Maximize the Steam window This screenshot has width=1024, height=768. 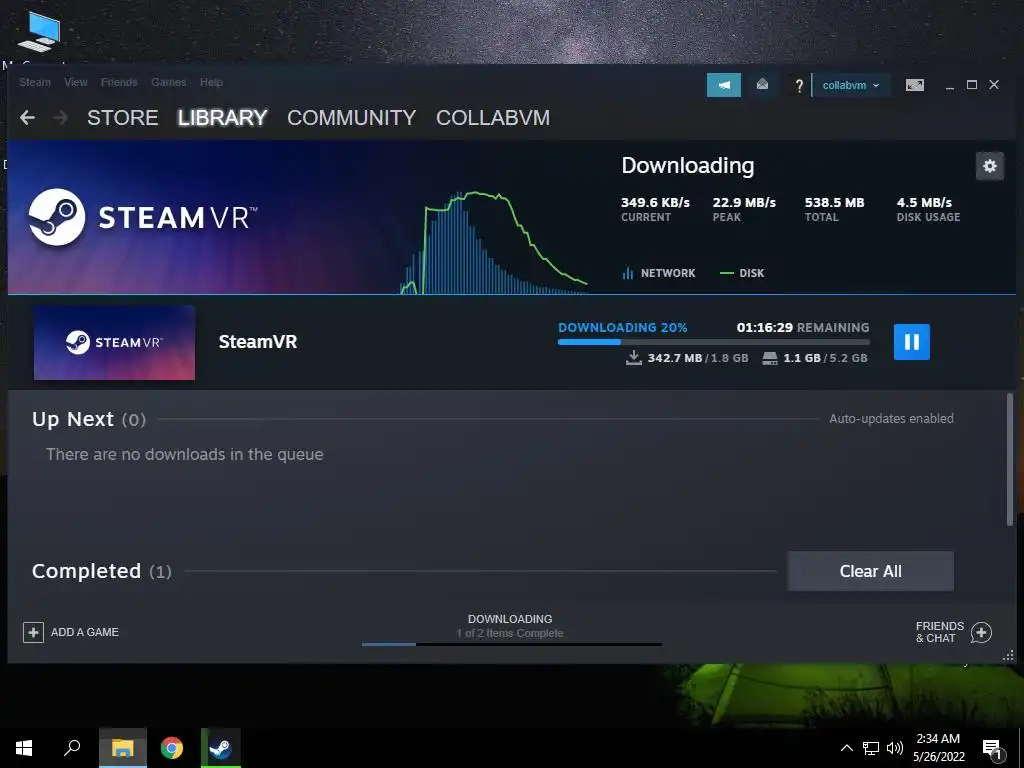[972, 85]
